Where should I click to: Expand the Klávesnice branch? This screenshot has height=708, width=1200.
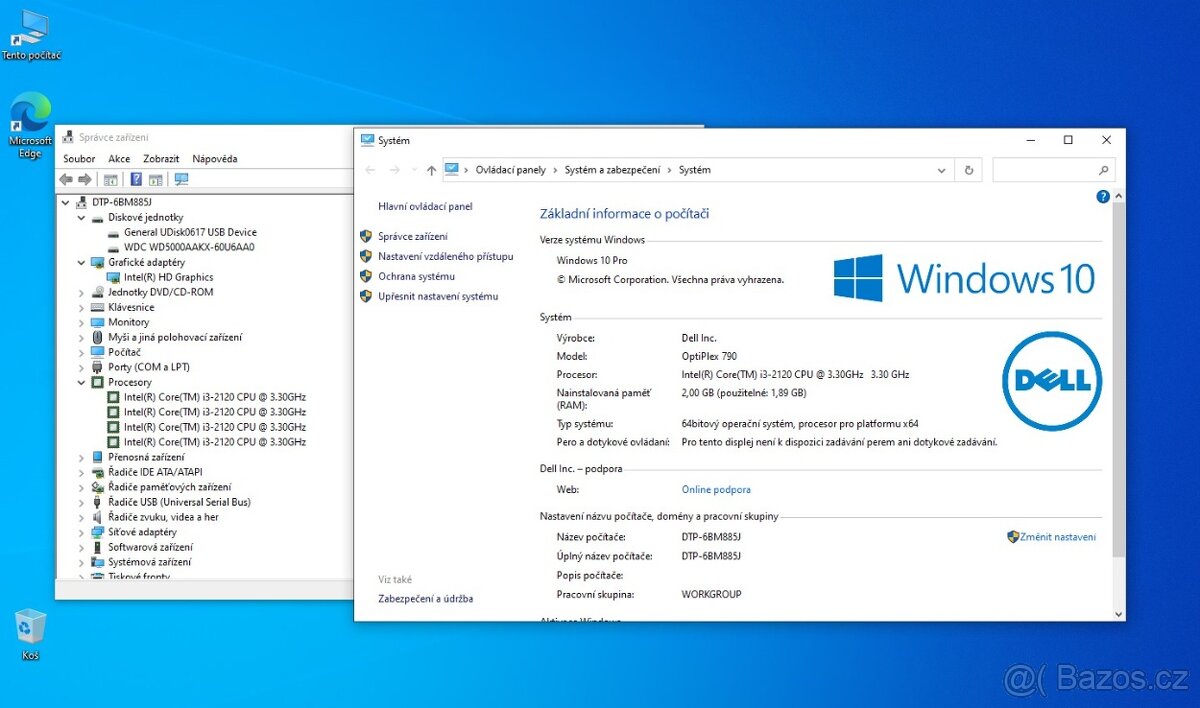point(82,307)
